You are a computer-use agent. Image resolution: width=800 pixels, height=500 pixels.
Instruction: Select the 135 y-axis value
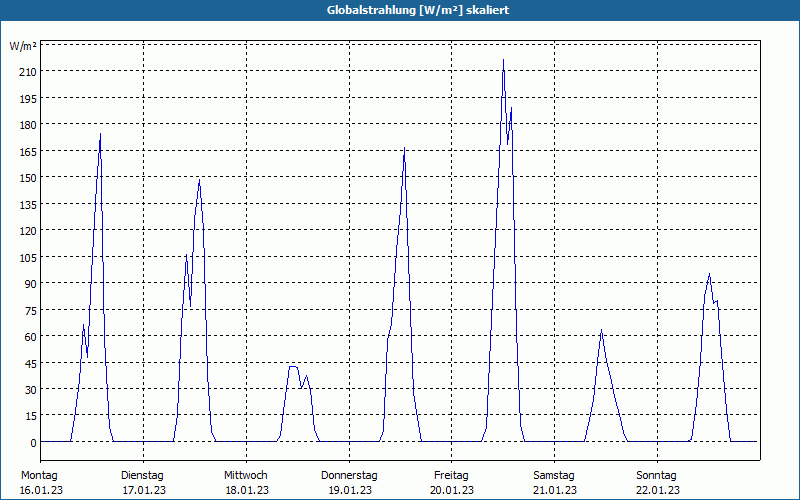point(28,205)
